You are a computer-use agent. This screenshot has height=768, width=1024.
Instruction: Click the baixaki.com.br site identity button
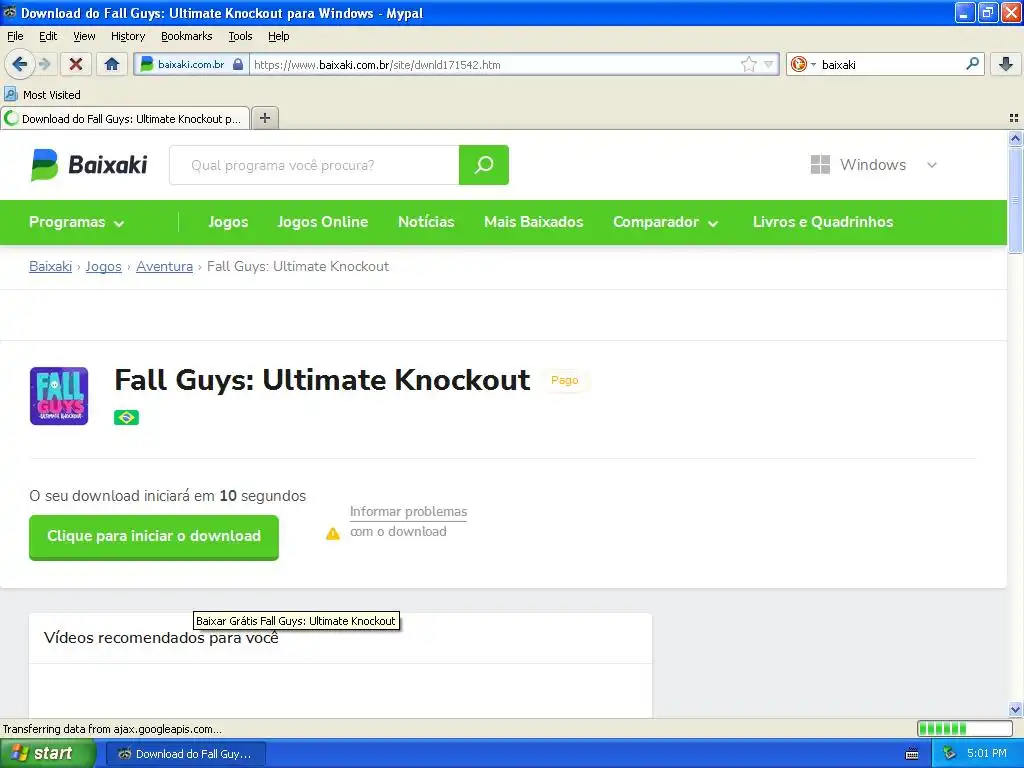click(191, 64)
